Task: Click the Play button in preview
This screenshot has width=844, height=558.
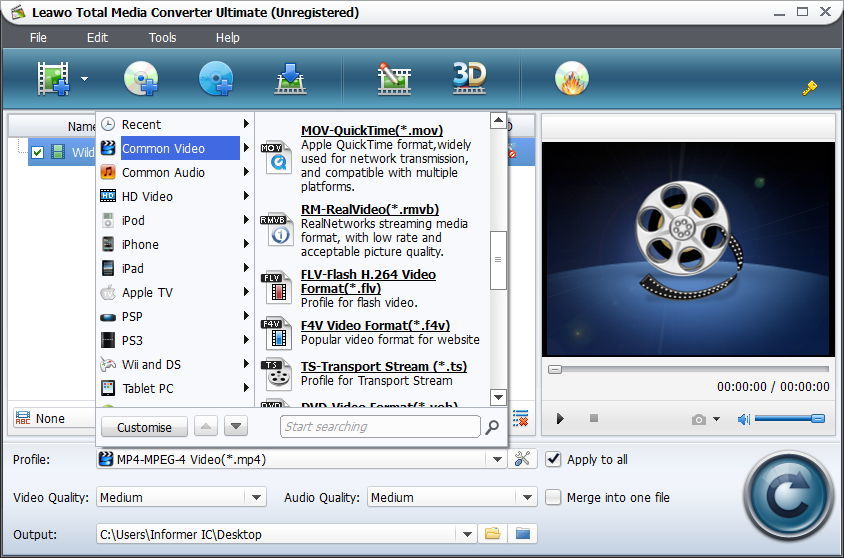Action: coord(560,418)
